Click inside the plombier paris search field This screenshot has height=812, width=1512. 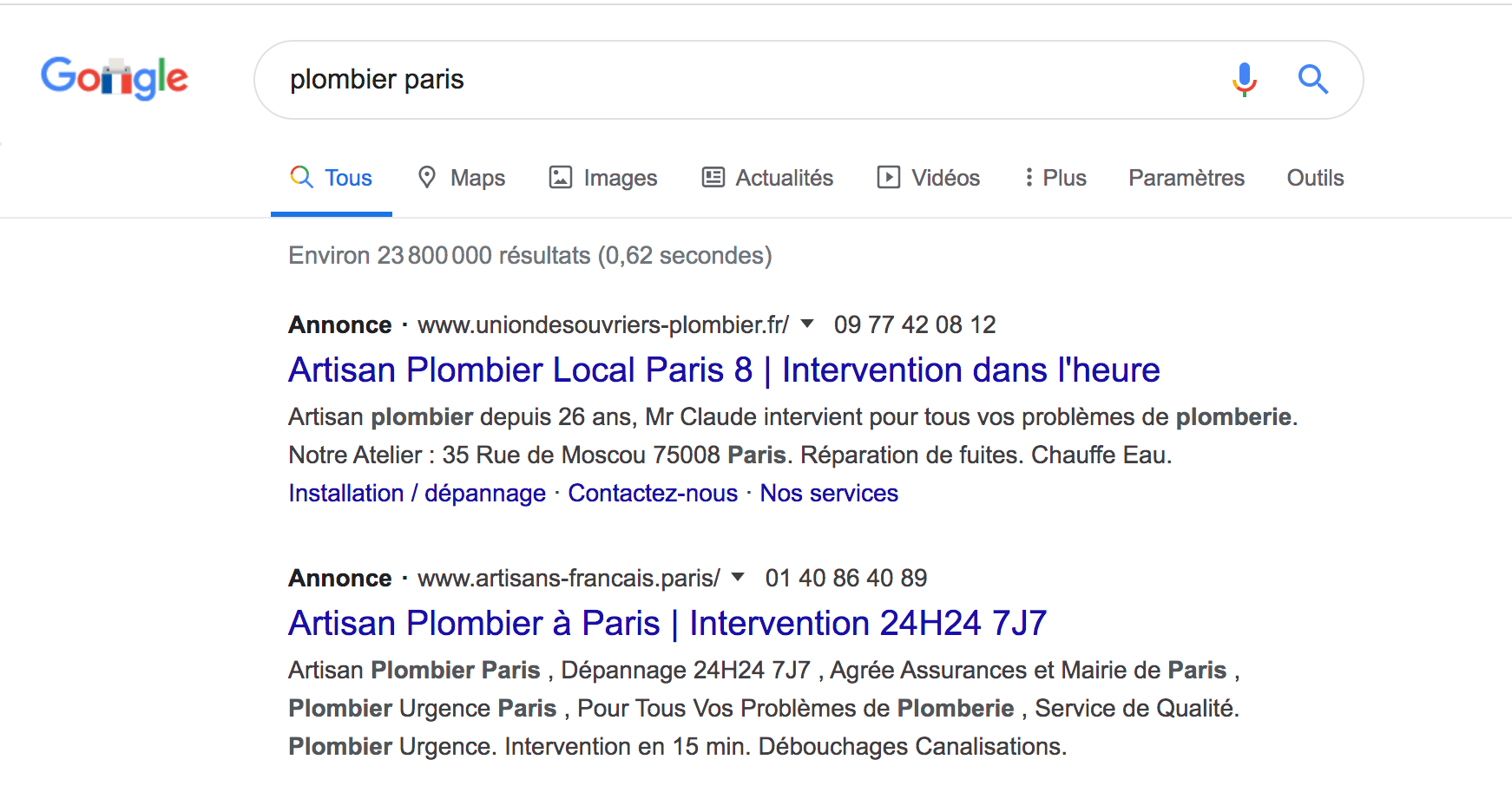[x=608, y=80]
